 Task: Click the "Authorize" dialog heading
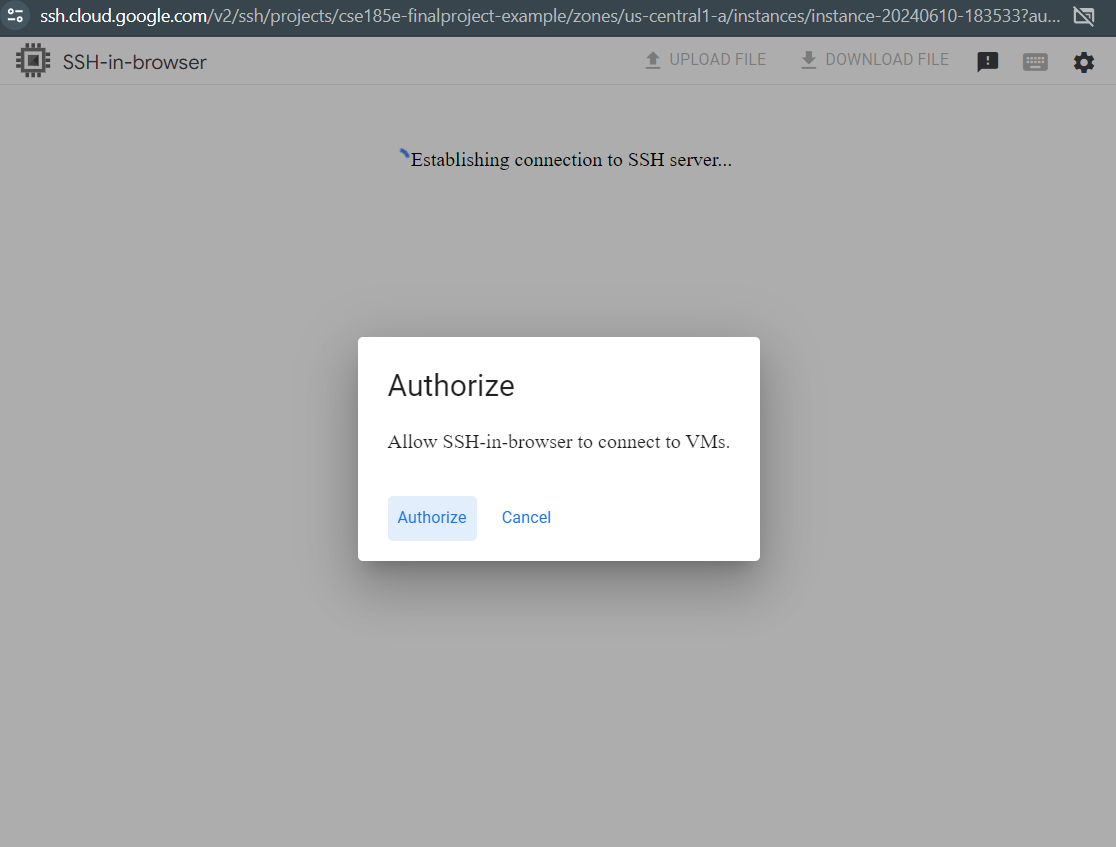pyautogui.click(x=451, y=386)
